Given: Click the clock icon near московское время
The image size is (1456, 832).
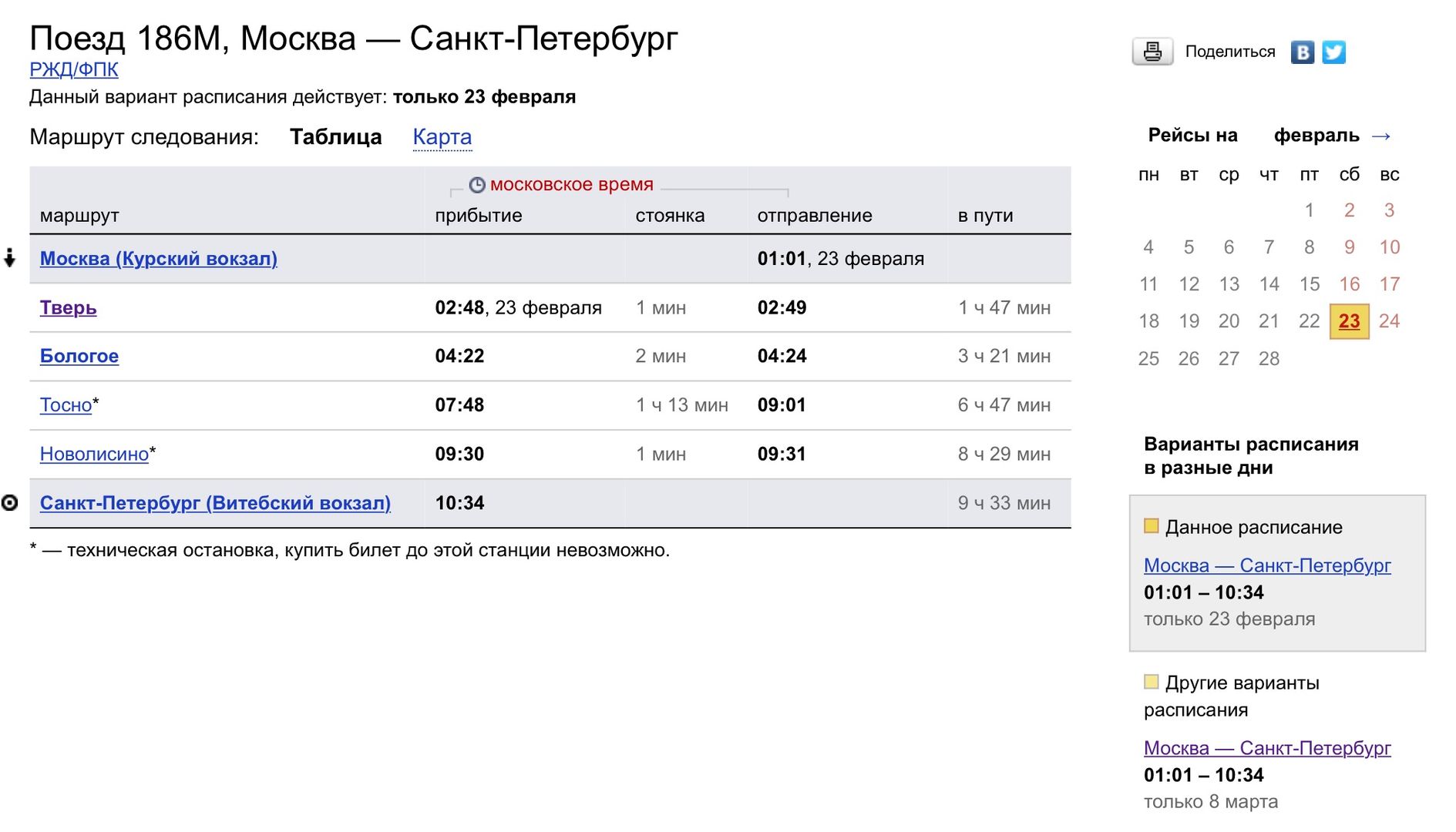Looking at the screenshot, I should 477,185.
